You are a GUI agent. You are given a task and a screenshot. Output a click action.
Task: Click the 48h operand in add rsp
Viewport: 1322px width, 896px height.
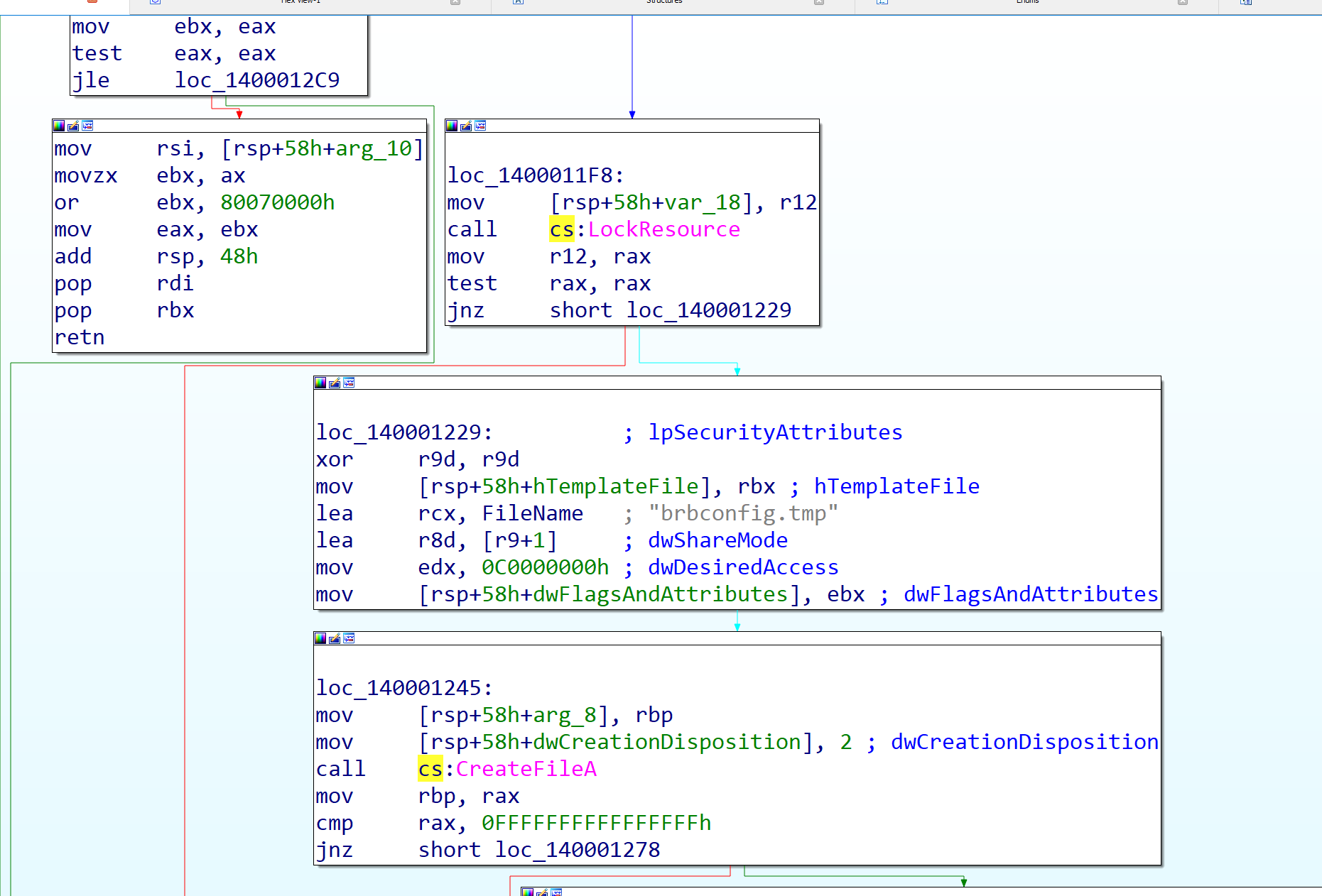[x=239, y=256]
